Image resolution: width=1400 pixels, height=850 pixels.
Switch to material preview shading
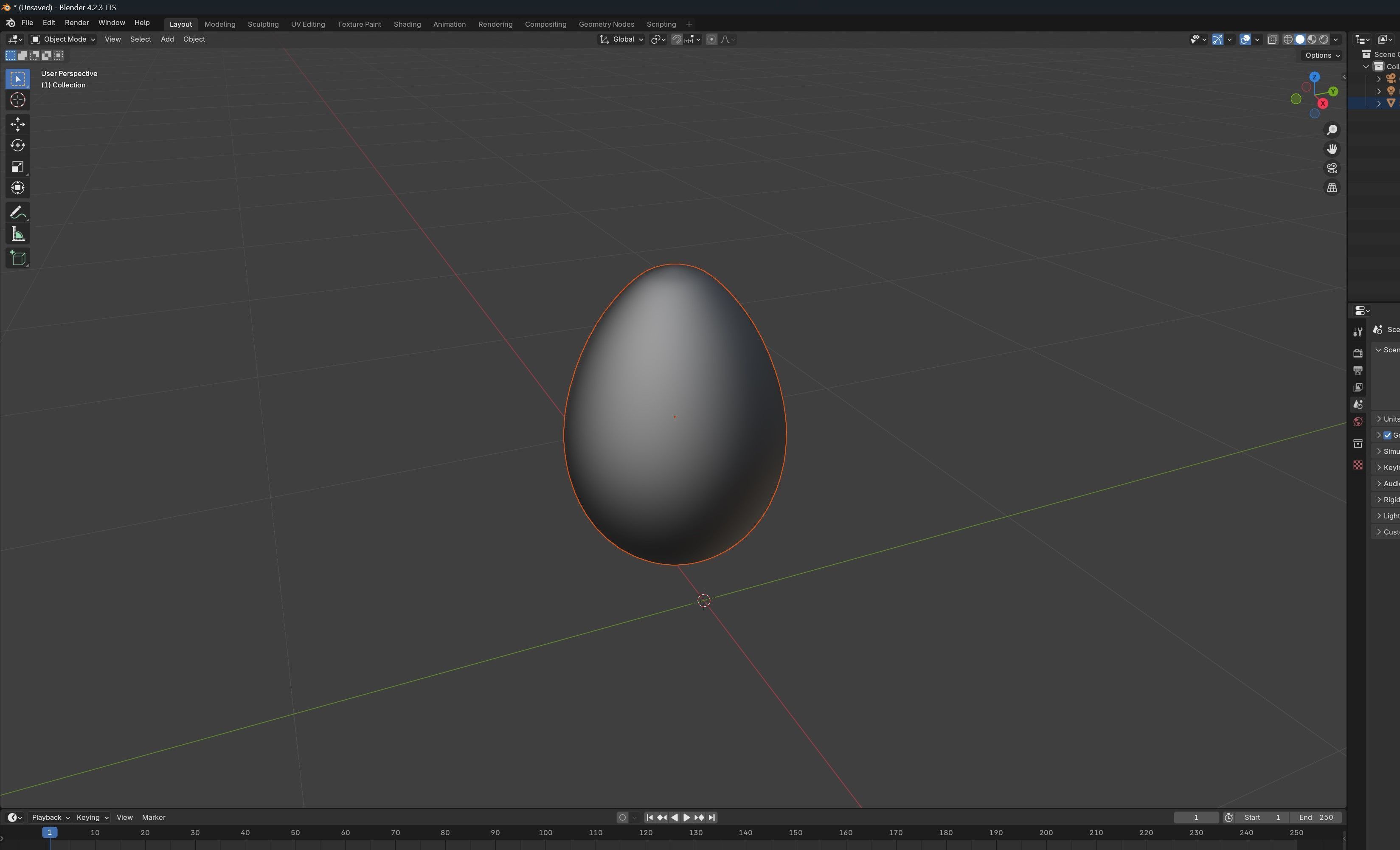[x=1312, y=39]
